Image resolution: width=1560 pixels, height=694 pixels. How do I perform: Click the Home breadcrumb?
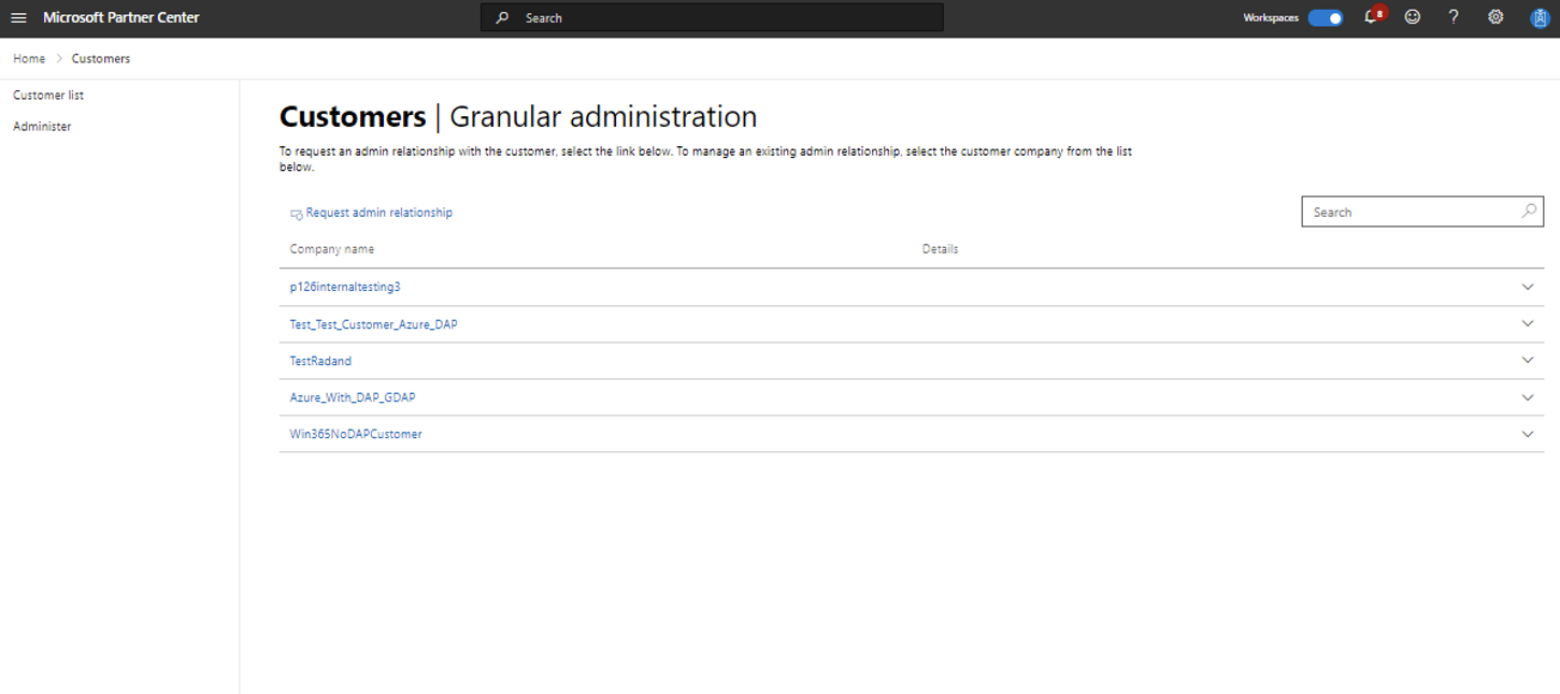pos(28,58)
